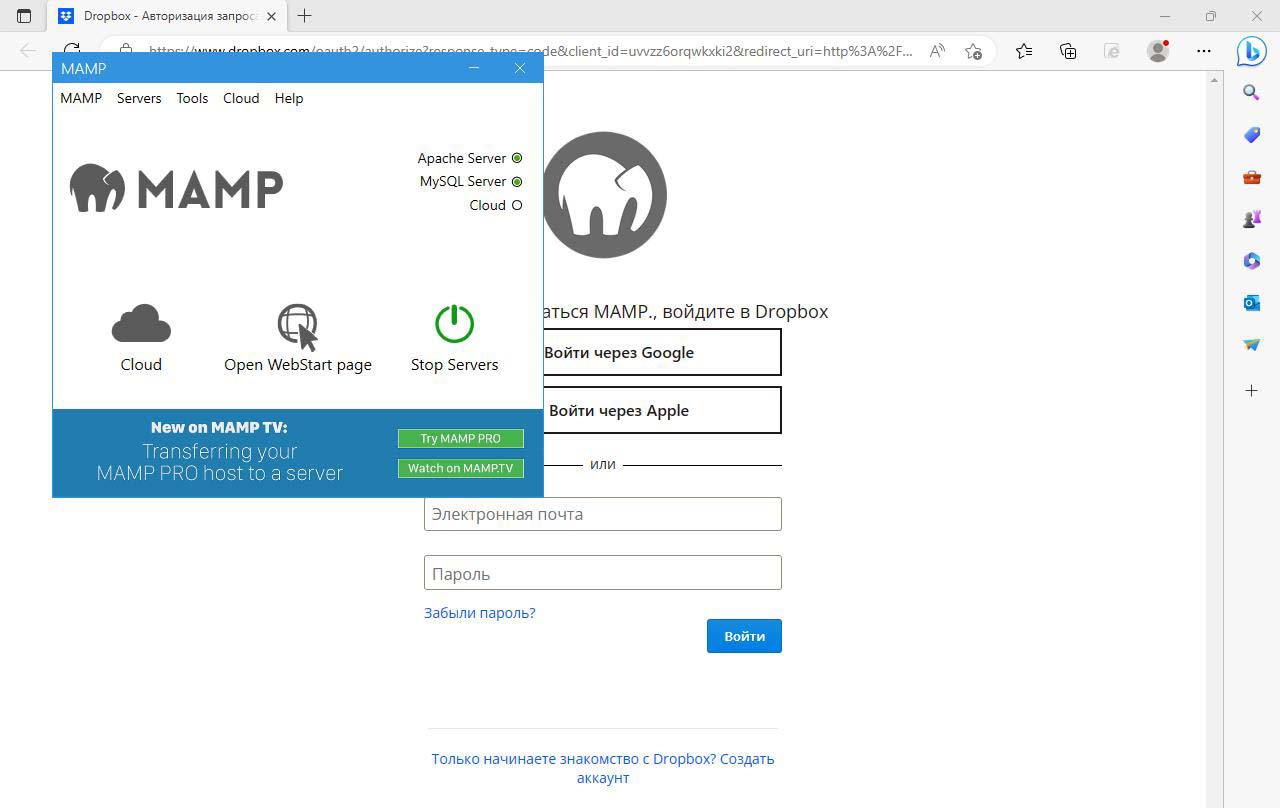Open the Servers menu
The width and height of the screenshot is (1280, 808).
point(139,98)
